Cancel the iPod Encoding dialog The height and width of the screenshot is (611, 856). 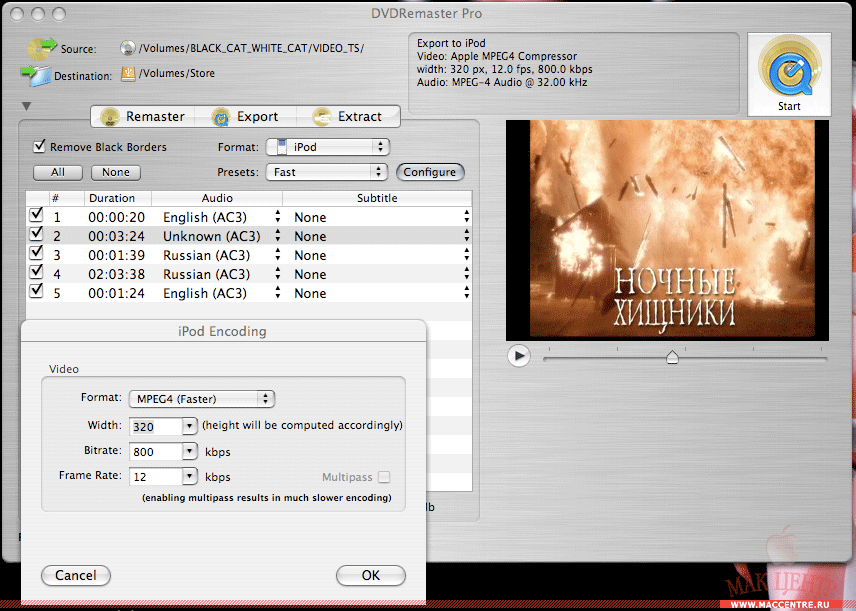76,575
